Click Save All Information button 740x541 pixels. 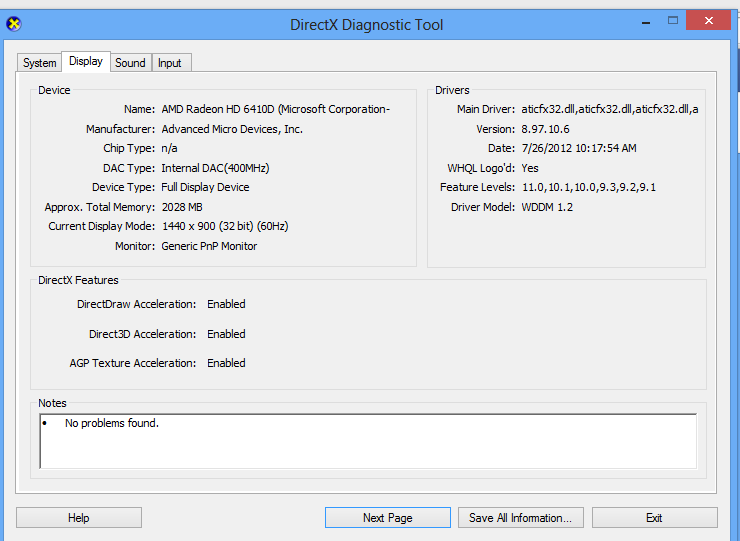coord(521,518)
